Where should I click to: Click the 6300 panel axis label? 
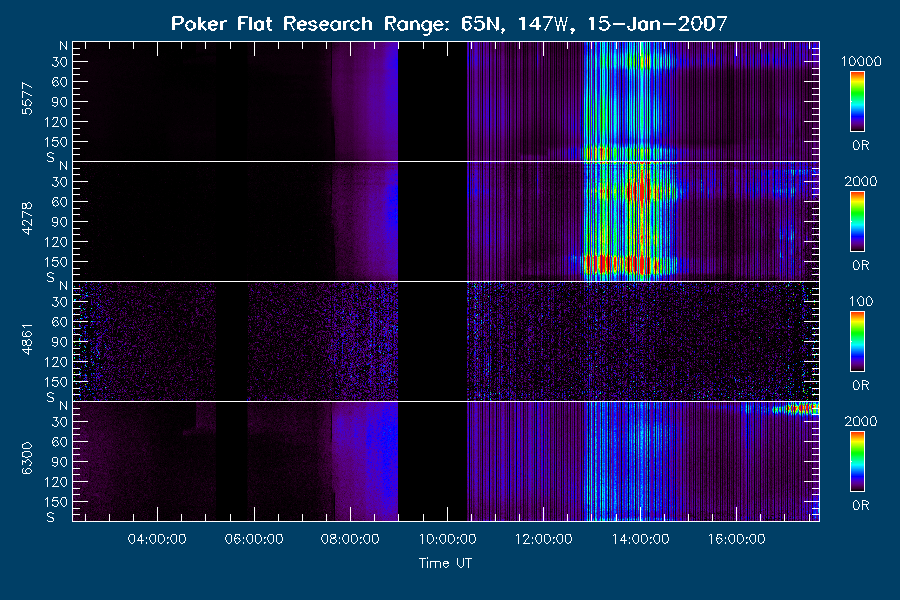click(x=27, y=458)
